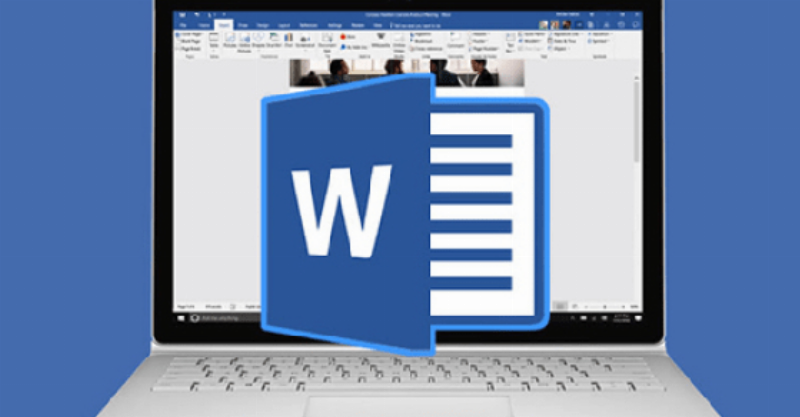
Task: Open the Quick Parts dropdown
Action: [531, 34]
